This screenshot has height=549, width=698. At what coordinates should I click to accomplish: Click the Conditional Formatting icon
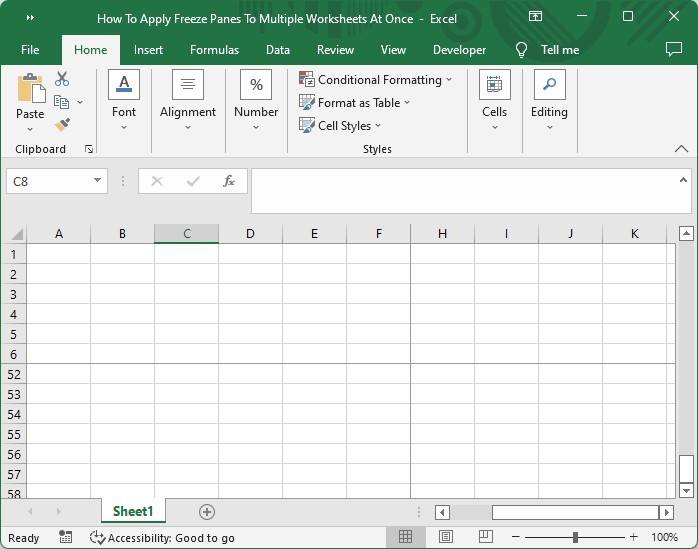point(307,79)
